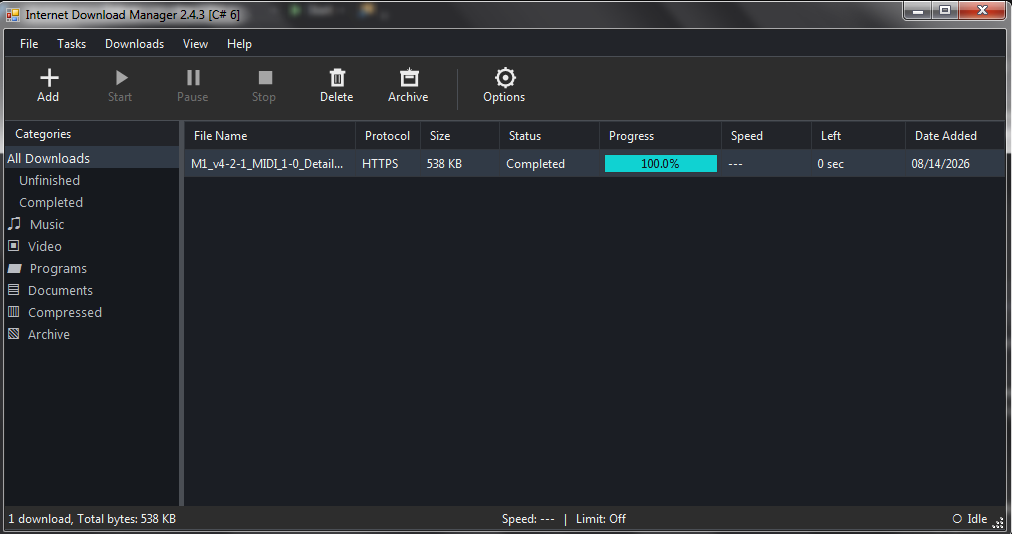Sort by Protocol column header
The height and width of the screenshot is (534, 1012).
click(x=388, y=136)
